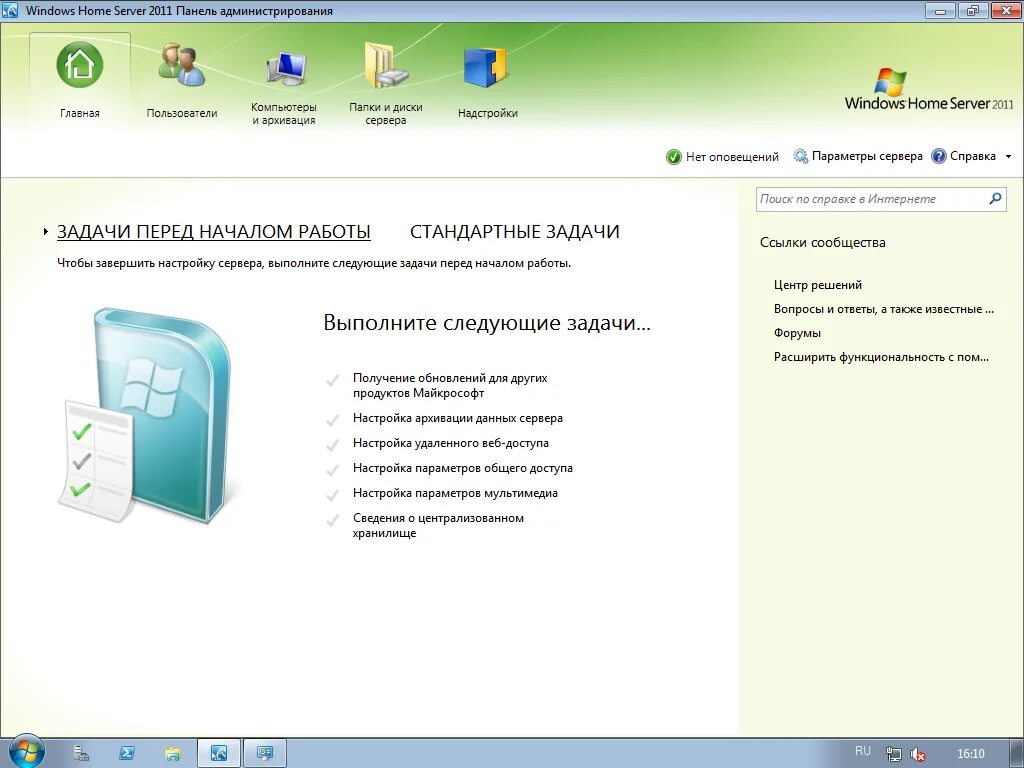Activate the Home Server Dashboard taskbar button
Image resolution: width=1024 pixels, height=768 pixels.
[x=219, y=753]
